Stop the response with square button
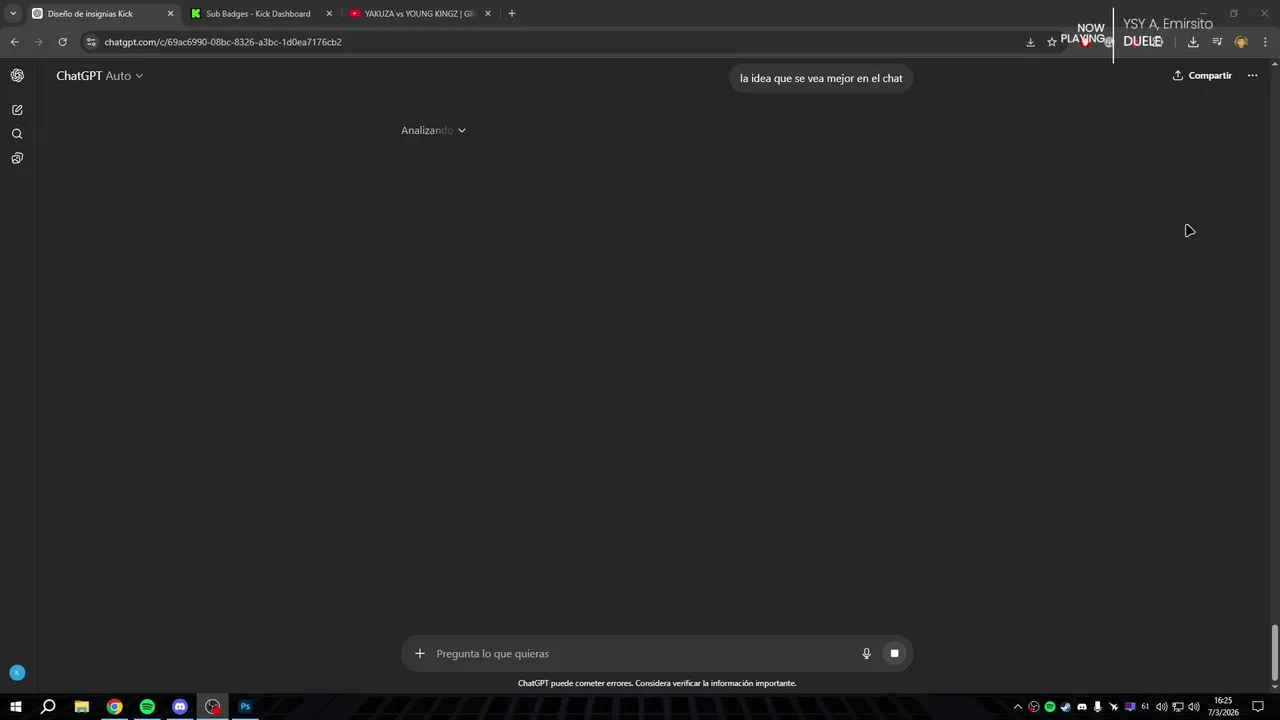Image resolution: width=1280 pixels, height=720 pixels. tap(894, 654)
